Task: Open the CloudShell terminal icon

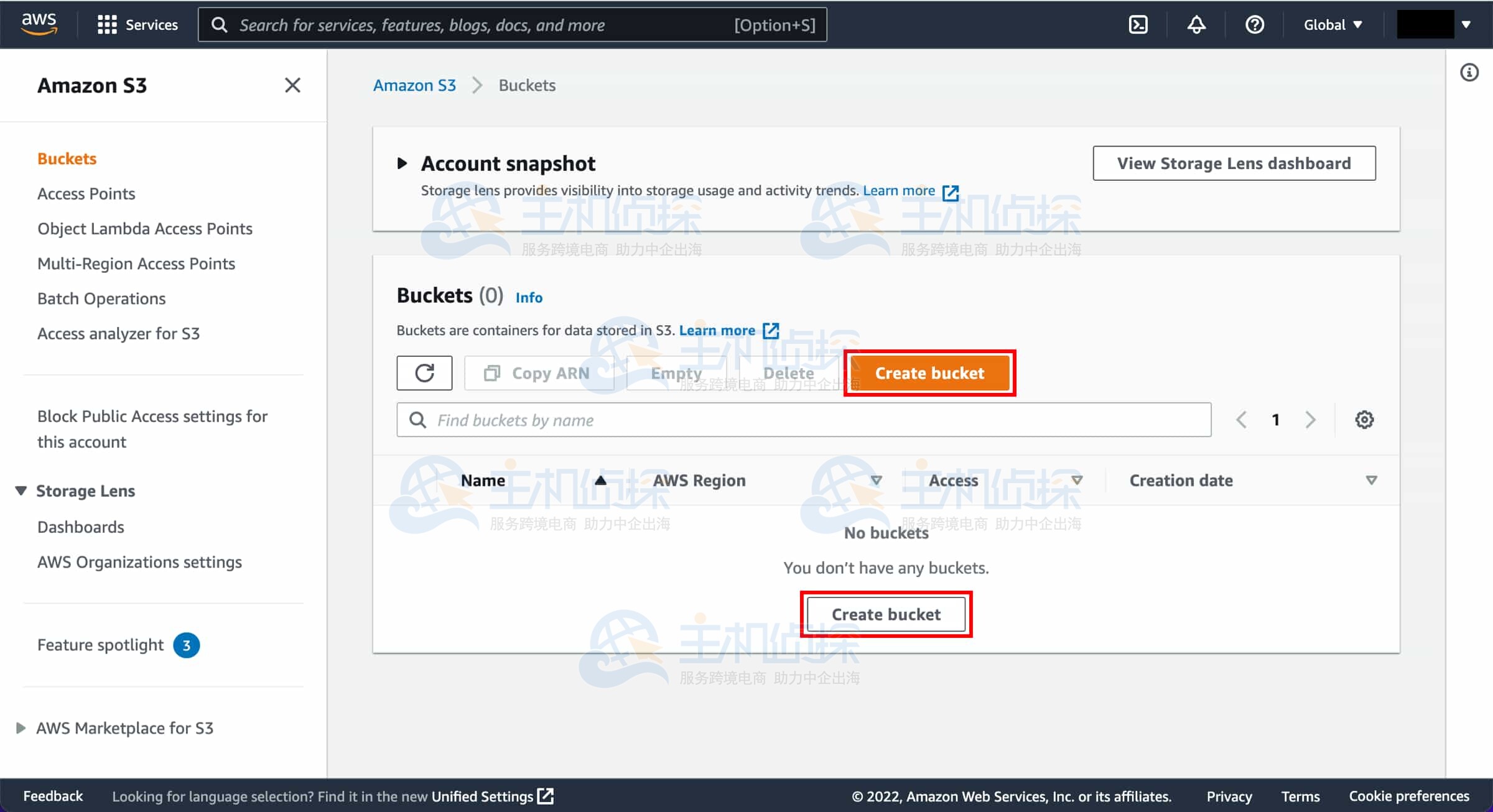Action: pyautogui.click(x=1138, y=25)
